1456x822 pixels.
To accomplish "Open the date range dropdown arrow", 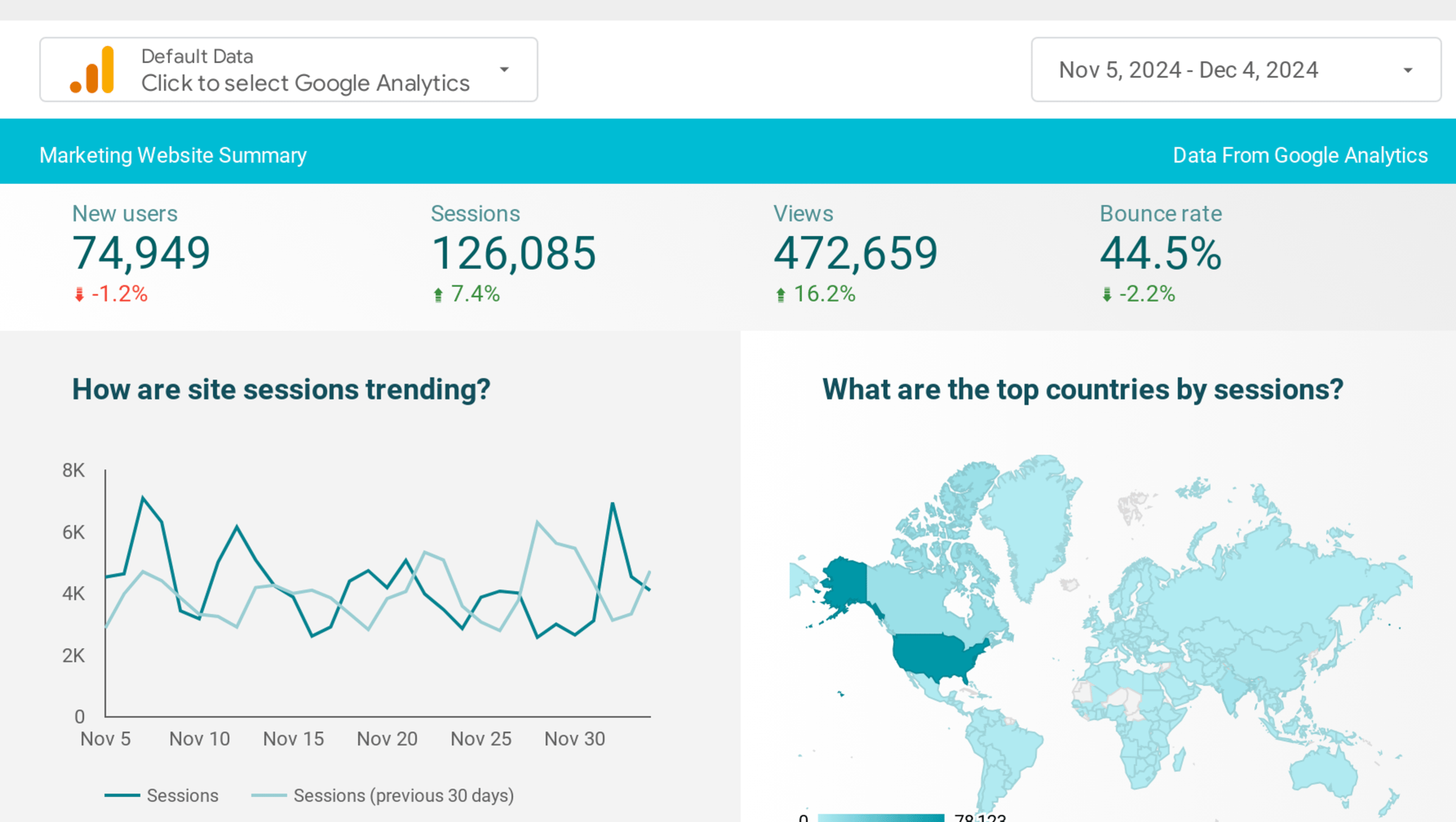I will pos(1407,70).
